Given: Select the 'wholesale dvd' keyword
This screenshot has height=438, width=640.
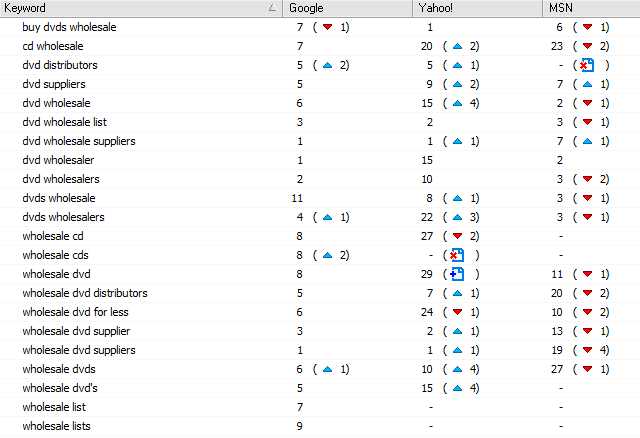Looking at the screenshot, I should point(56,274).
